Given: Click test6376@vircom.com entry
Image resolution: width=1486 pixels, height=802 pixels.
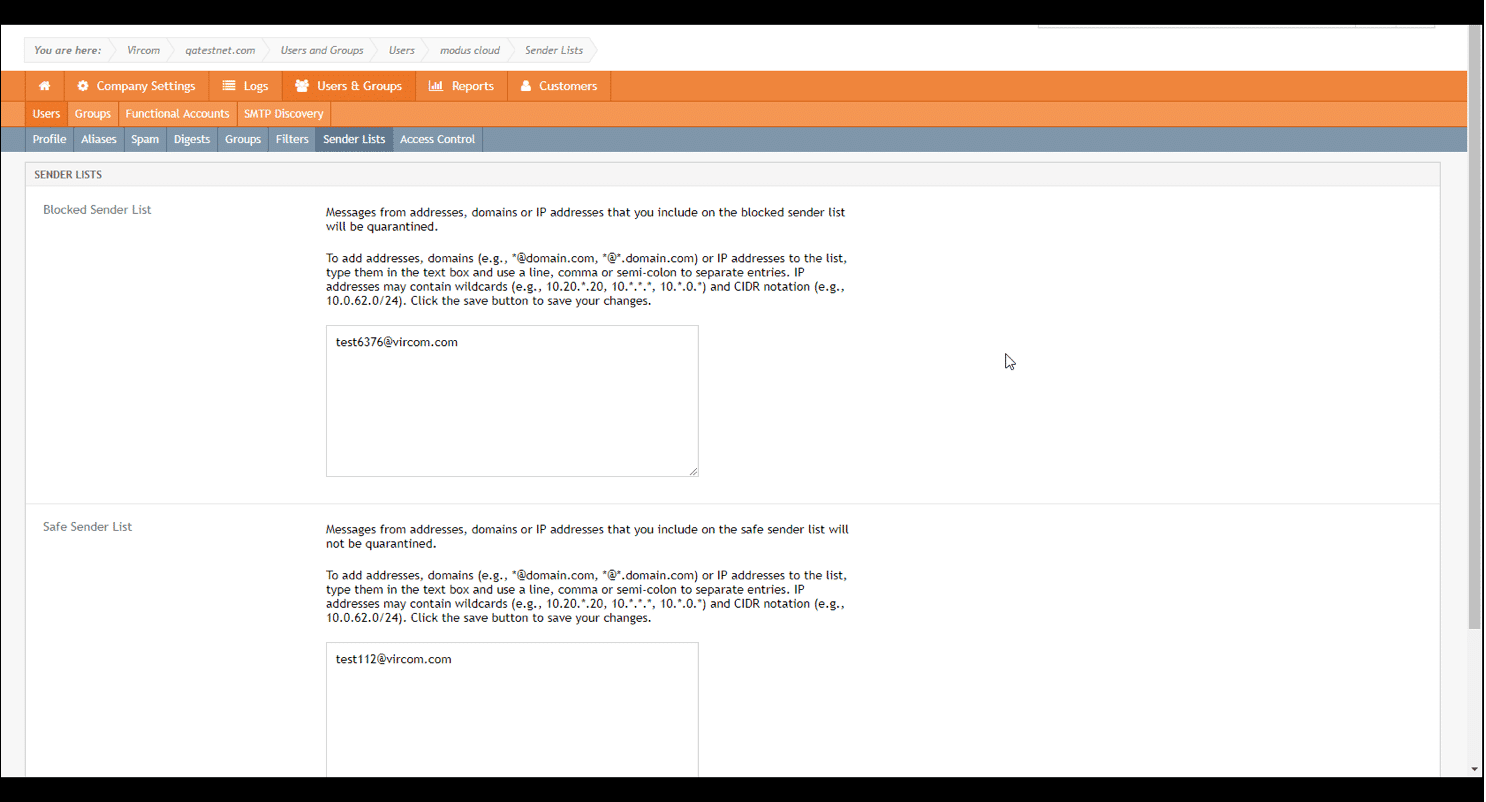Looking at the screenshot, I should coord(397,342).
